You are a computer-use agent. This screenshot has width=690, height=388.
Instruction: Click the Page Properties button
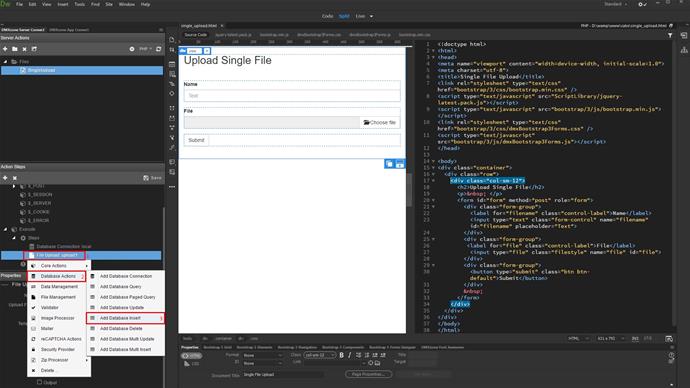(x=368, y=374)
